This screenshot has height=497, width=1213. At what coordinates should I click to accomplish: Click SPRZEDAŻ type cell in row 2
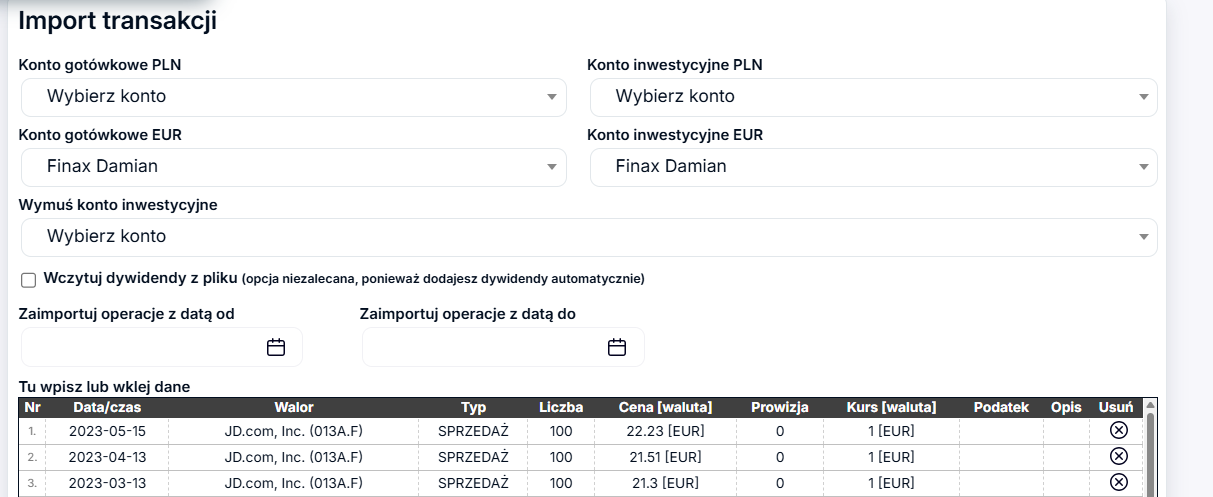pyautogui.click(x=473, y=457)
